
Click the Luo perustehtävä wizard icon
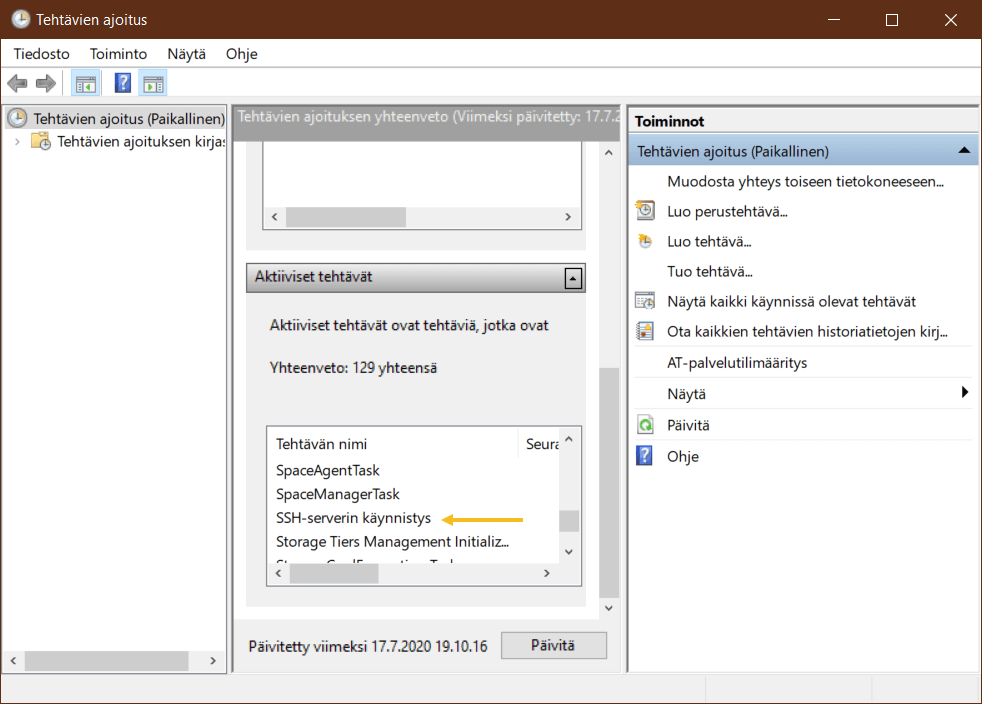point(646,211)
